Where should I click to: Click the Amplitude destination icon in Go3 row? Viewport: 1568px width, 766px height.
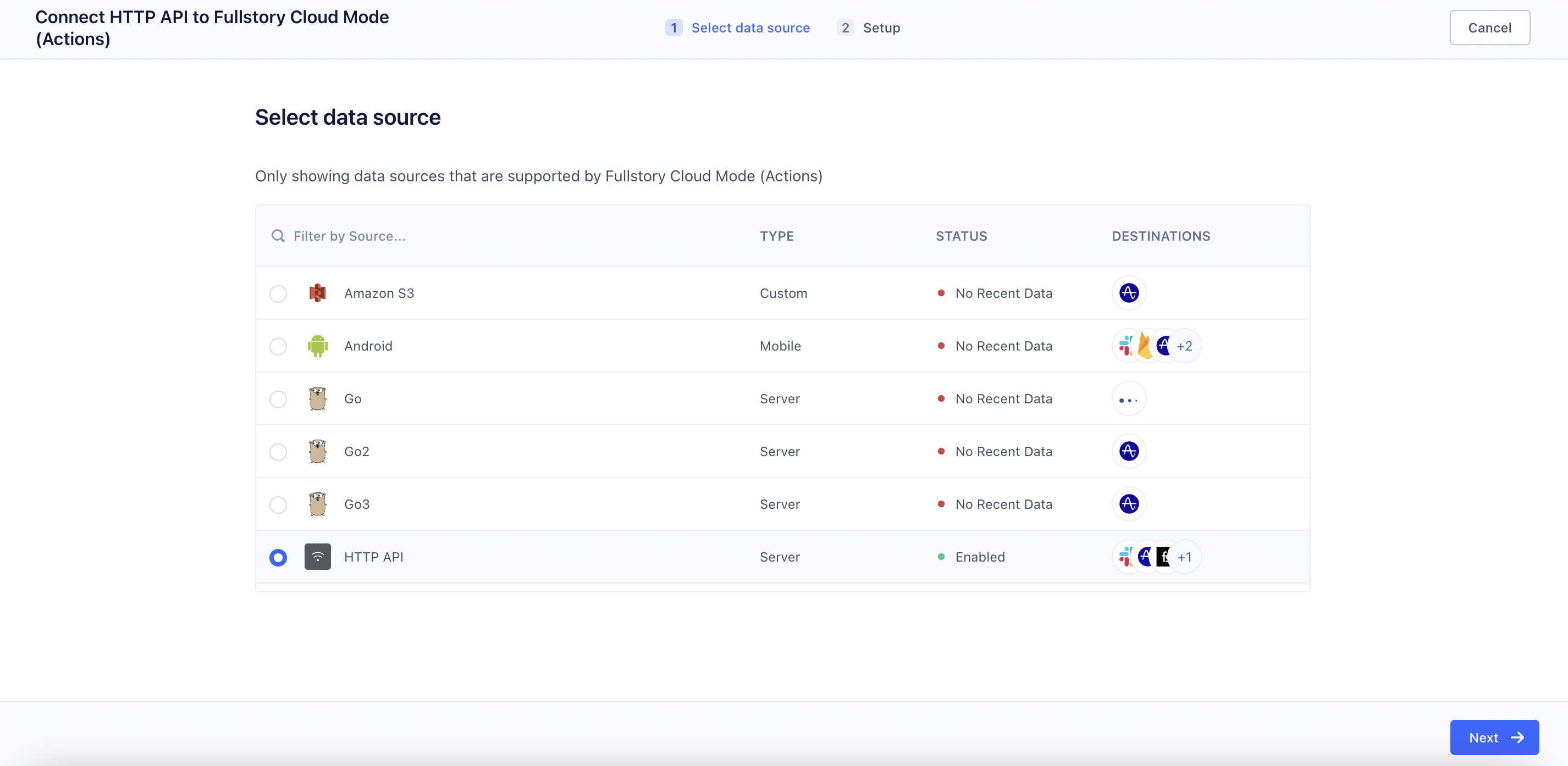click(x=1129, y=504)
